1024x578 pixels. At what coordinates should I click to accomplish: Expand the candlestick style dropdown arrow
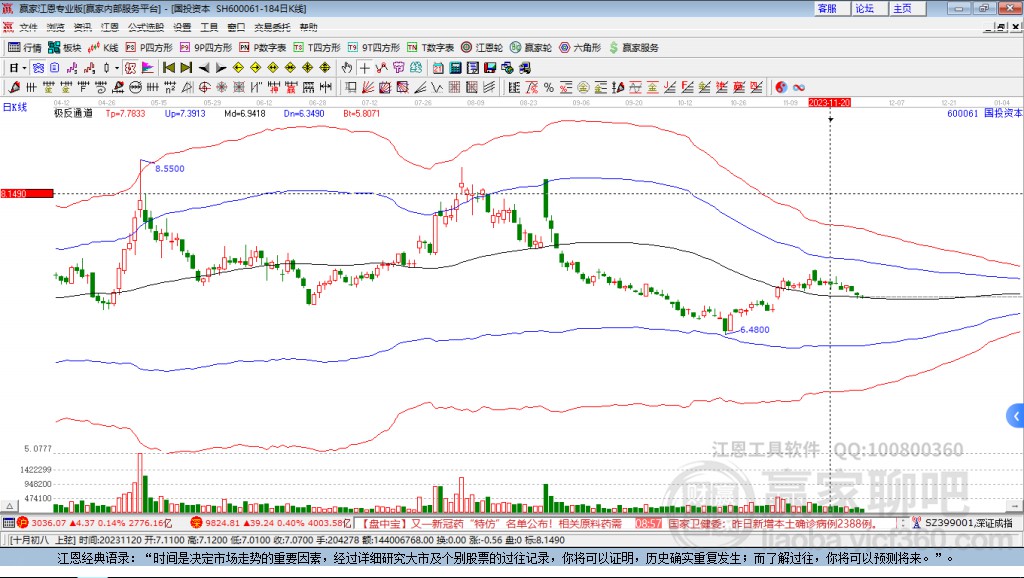[x=117, y=68]
